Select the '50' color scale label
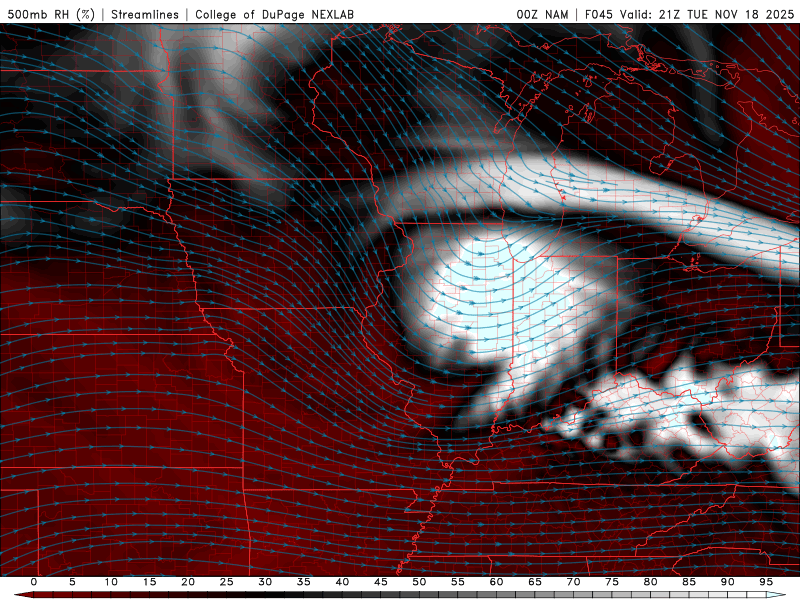This screenshot has height=600, width=800. 419,582
